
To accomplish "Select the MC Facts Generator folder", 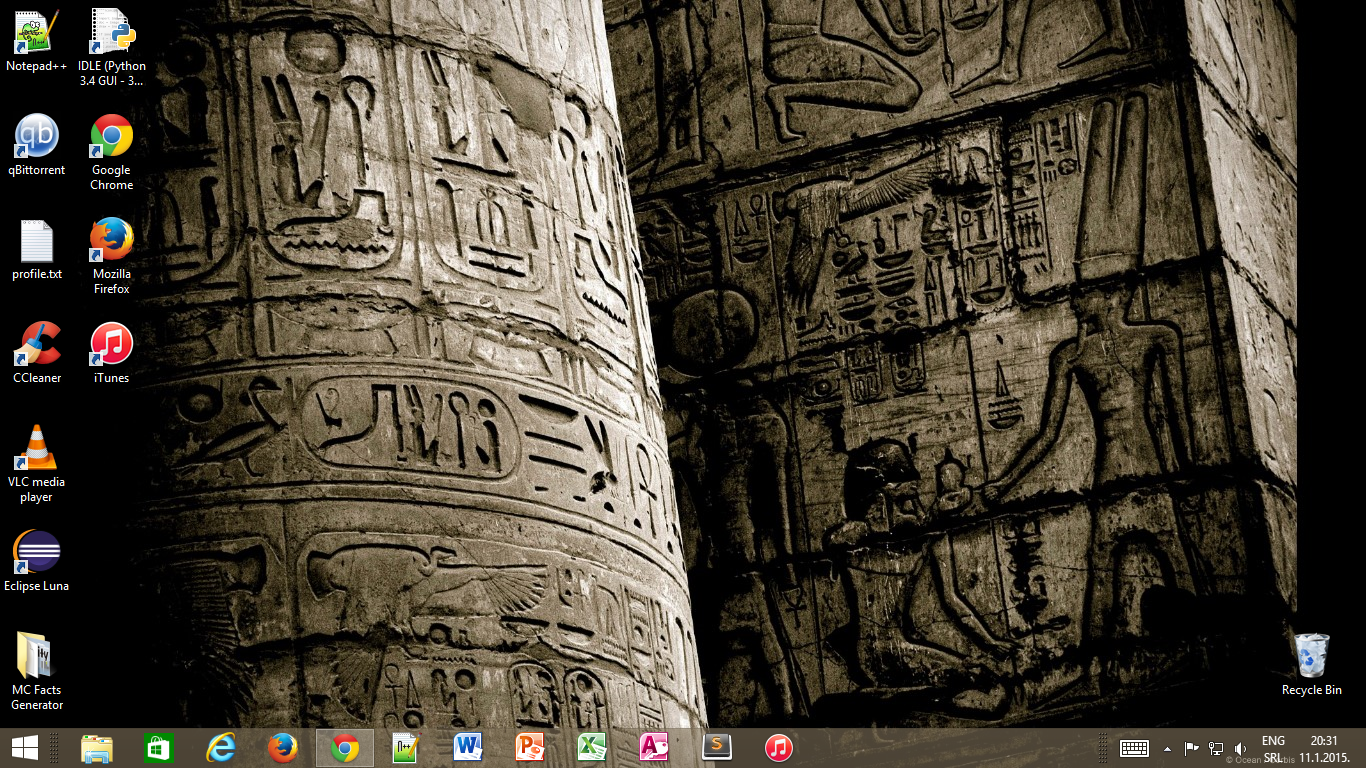I will (36, 673).
